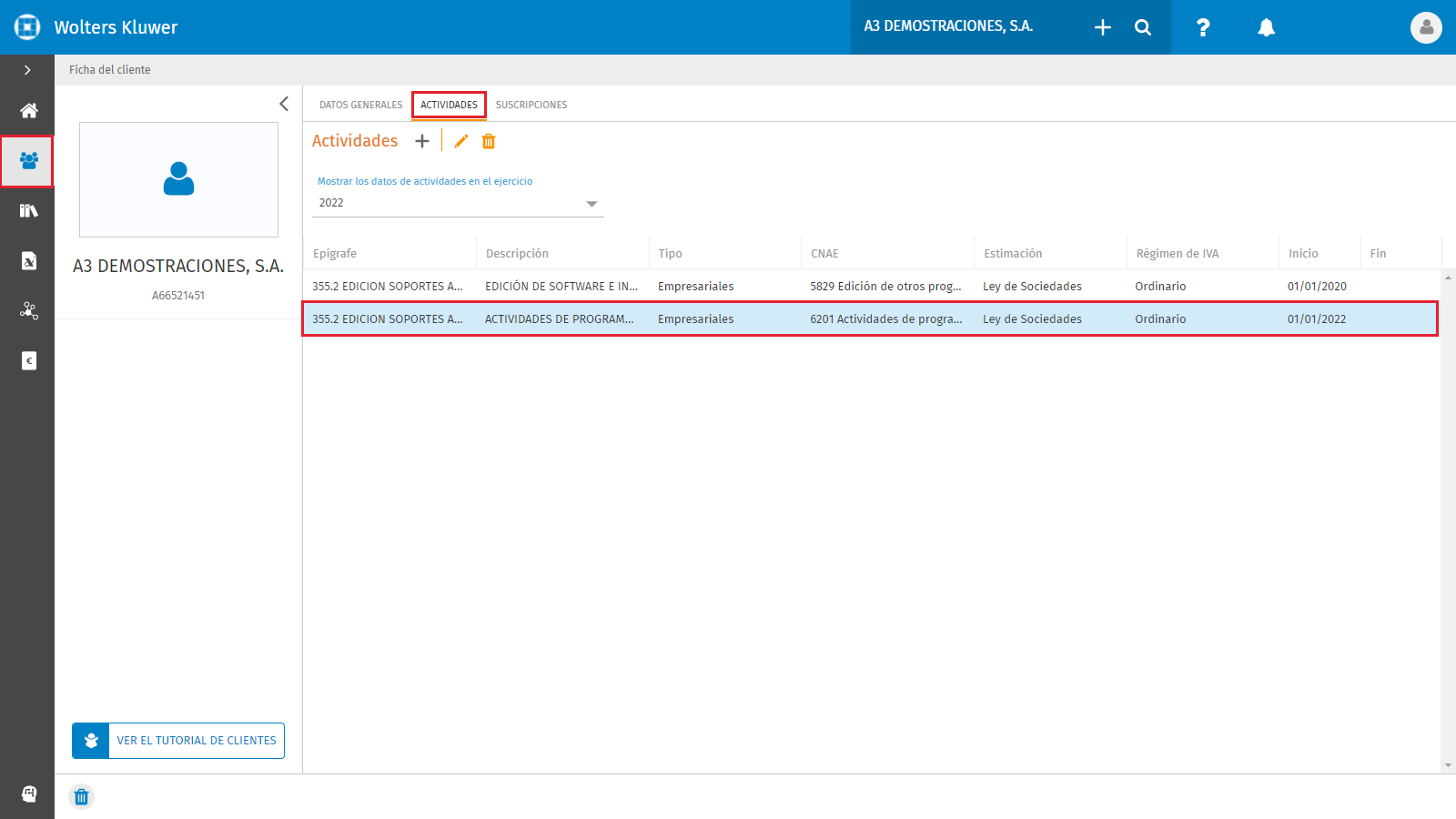
Task: Select the EDICIÓN DE SOFTWARE activity row
Action: pos(872,286)
